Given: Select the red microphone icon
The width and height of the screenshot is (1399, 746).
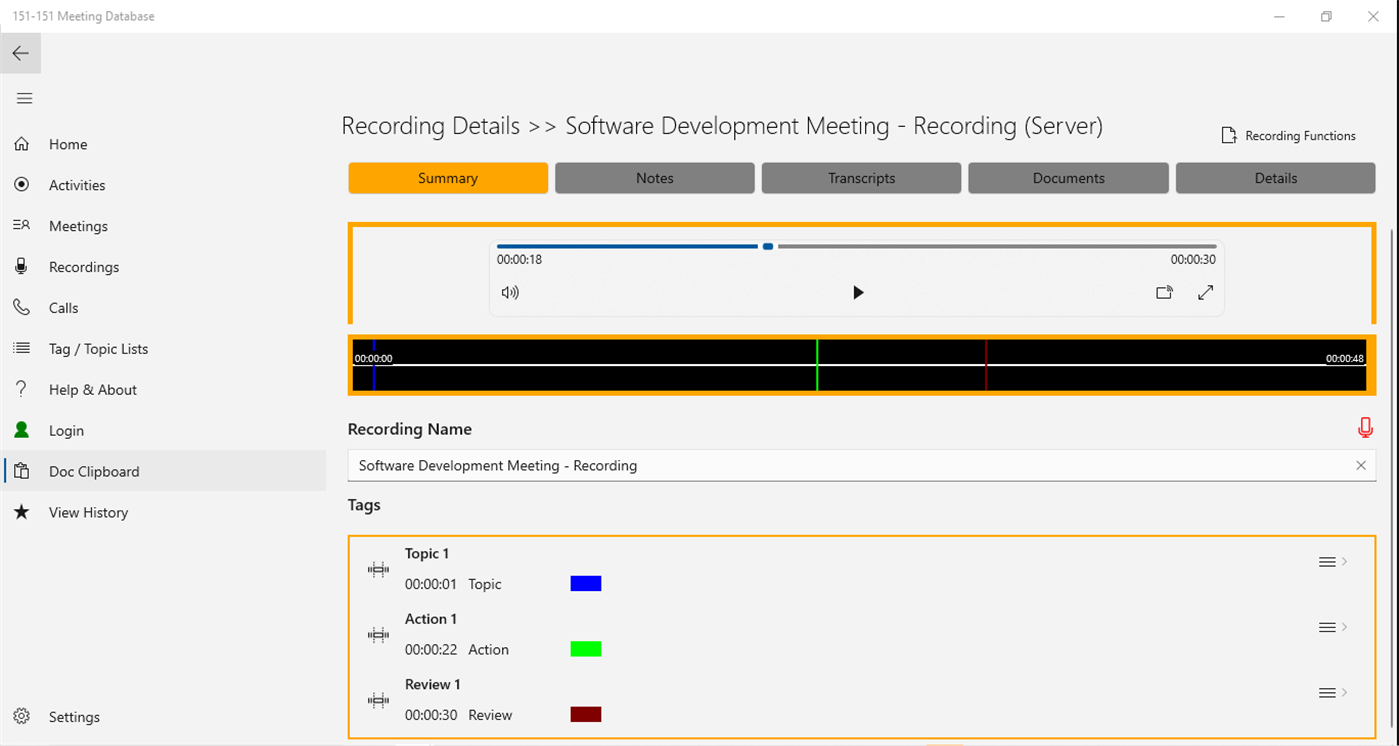Looking at the screenshot, I should coord(1365,427).
